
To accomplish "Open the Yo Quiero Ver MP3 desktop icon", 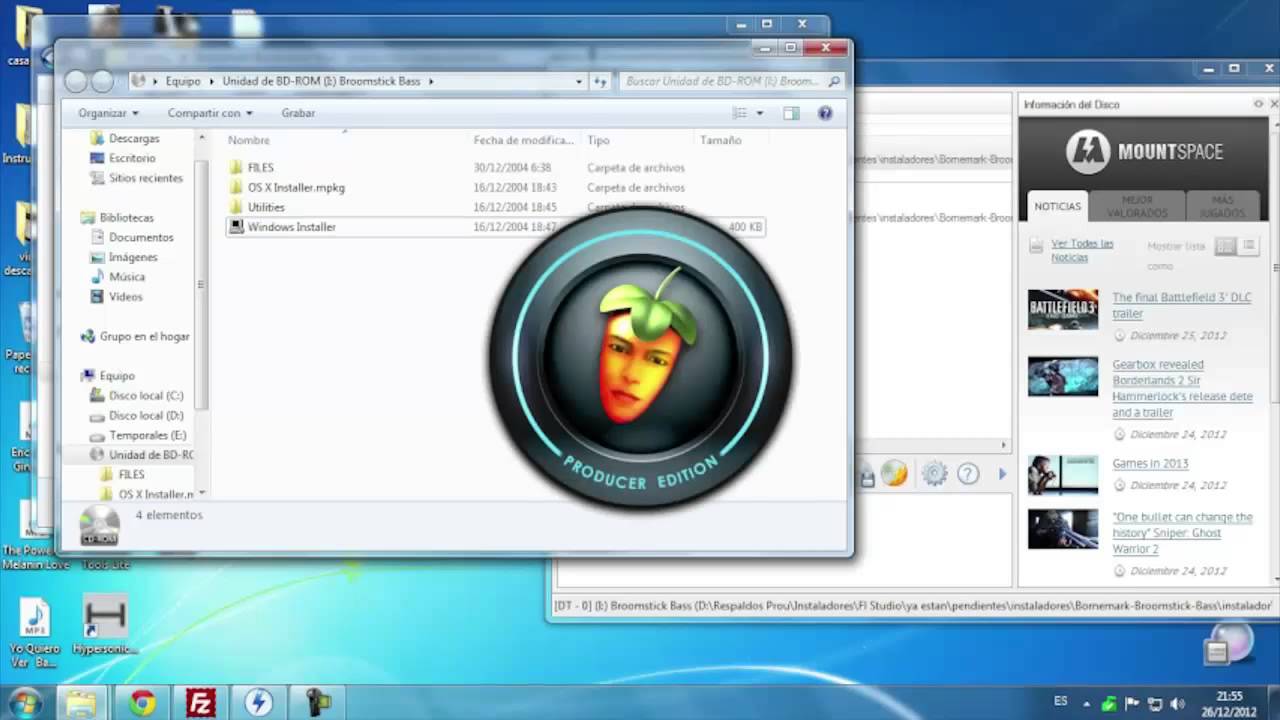I will [x=34, y=632].
